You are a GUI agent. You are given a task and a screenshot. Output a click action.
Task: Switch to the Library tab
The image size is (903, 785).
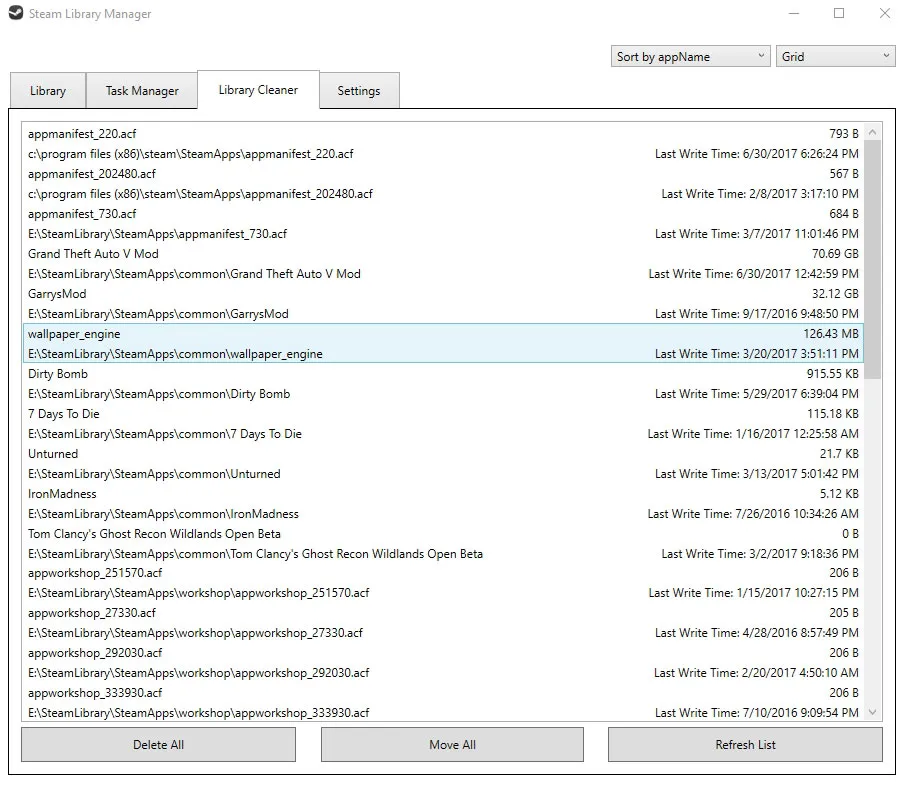tap(48, 90)
